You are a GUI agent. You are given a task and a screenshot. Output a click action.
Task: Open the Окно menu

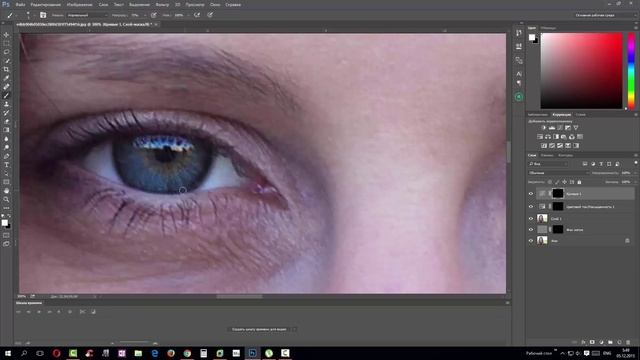(x=215, y=4)
